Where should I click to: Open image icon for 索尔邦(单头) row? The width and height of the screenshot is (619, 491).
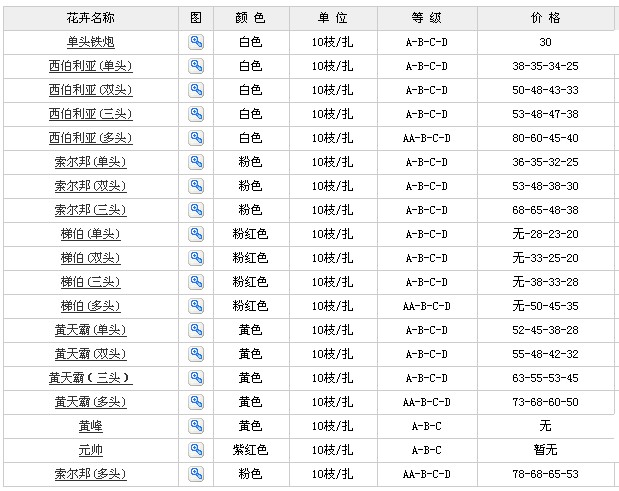196,162
